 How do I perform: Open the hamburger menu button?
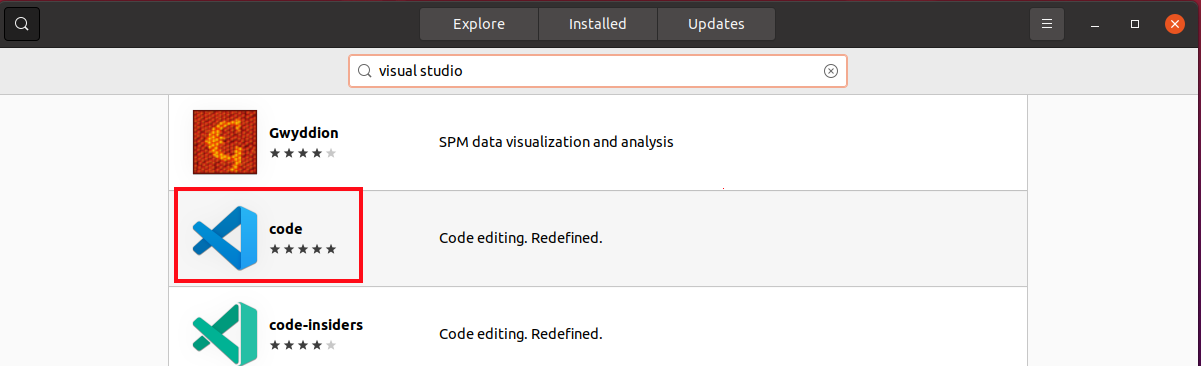[1047, 23]
